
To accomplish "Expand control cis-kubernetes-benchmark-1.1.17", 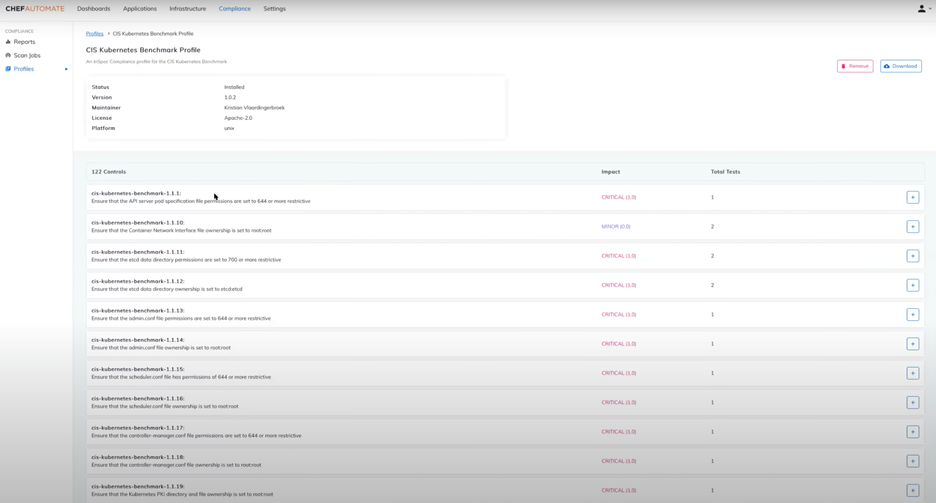I will point(913,431).
